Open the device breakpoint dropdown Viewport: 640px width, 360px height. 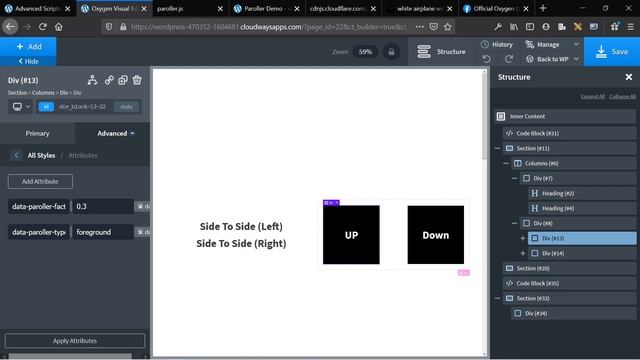(21, 107)
